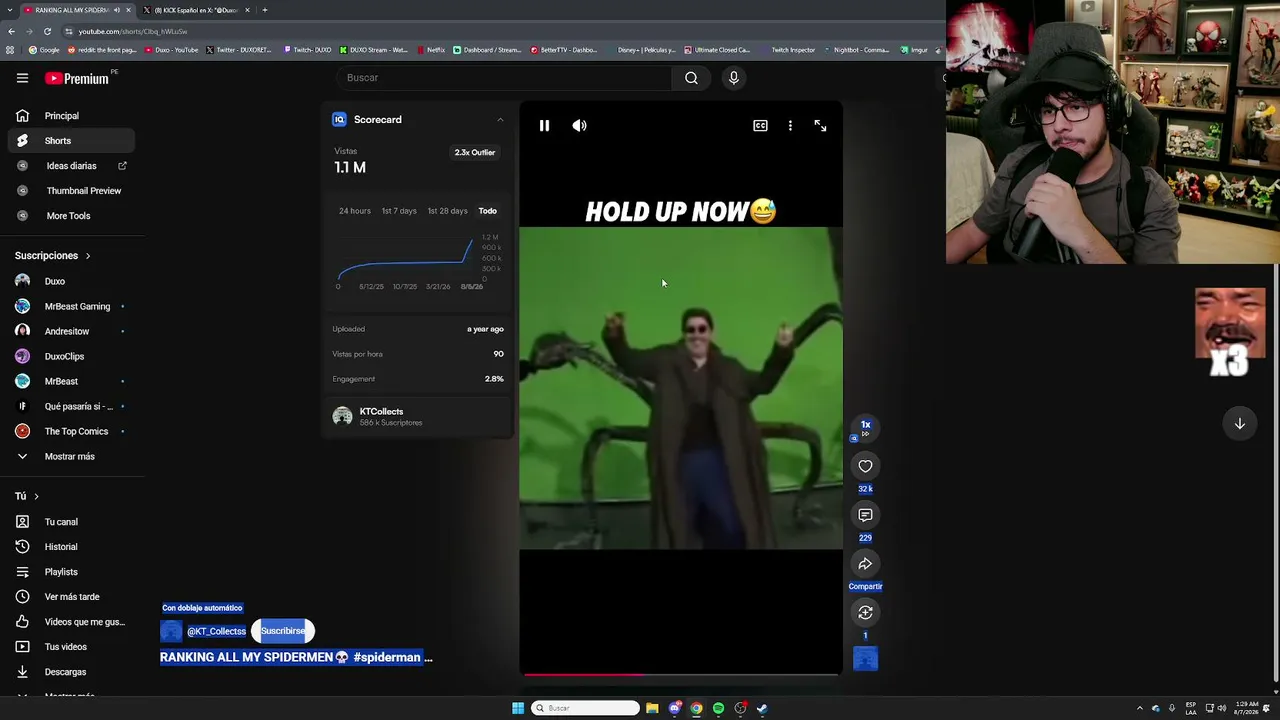
Task: Open Historial in the sidebar
Action: pos(71,547)
